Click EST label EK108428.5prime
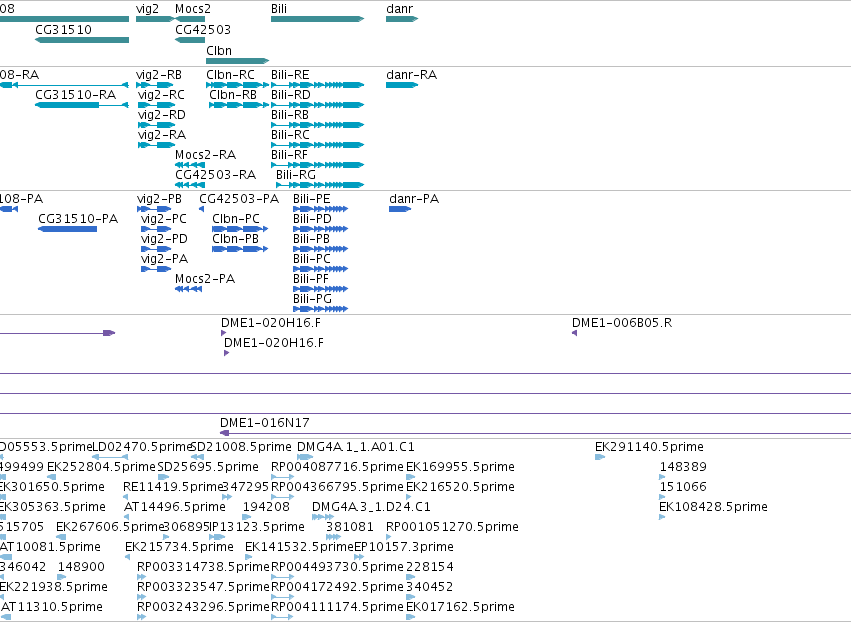 point(713,507)
